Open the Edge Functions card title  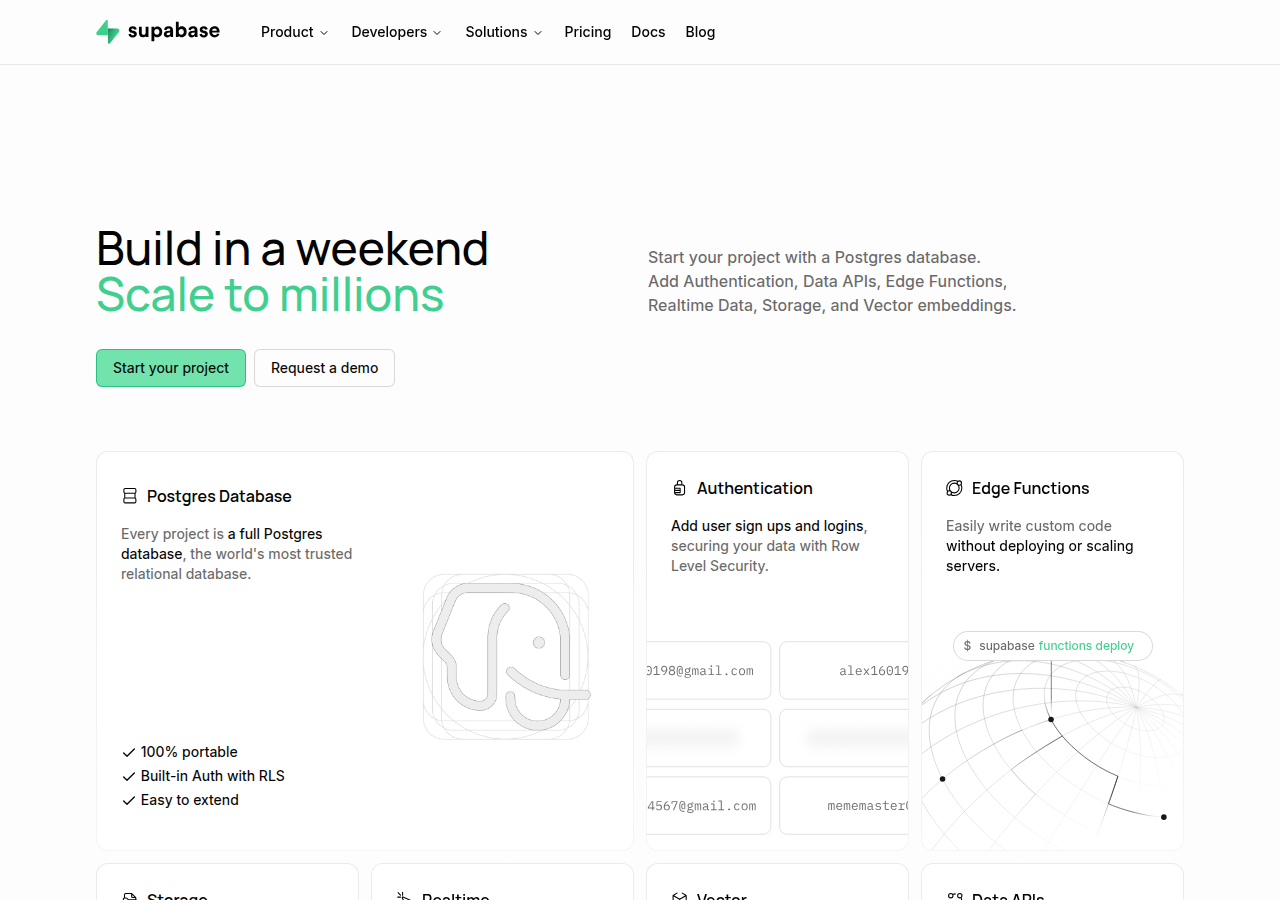click(1030, 488)
